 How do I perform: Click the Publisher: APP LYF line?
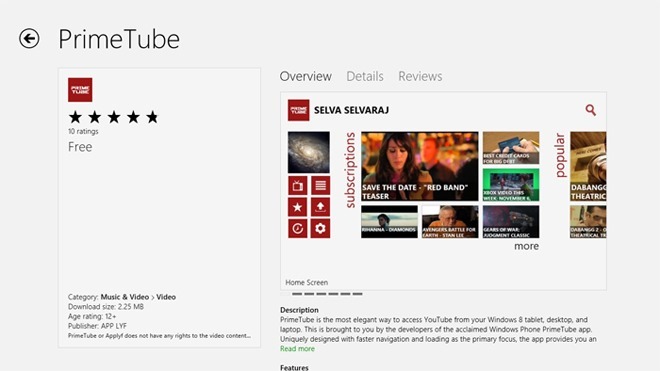97,326
